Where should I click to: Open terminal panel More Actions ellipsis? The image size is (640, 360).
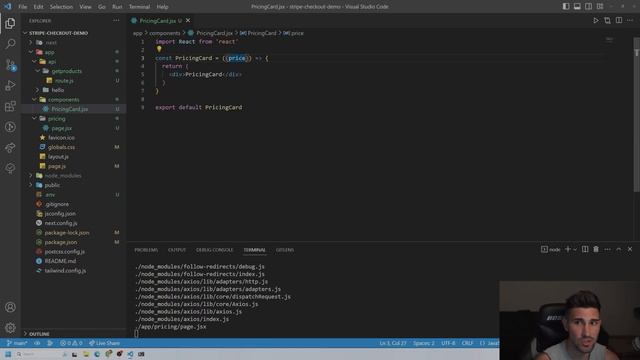(x=607, y=249)
